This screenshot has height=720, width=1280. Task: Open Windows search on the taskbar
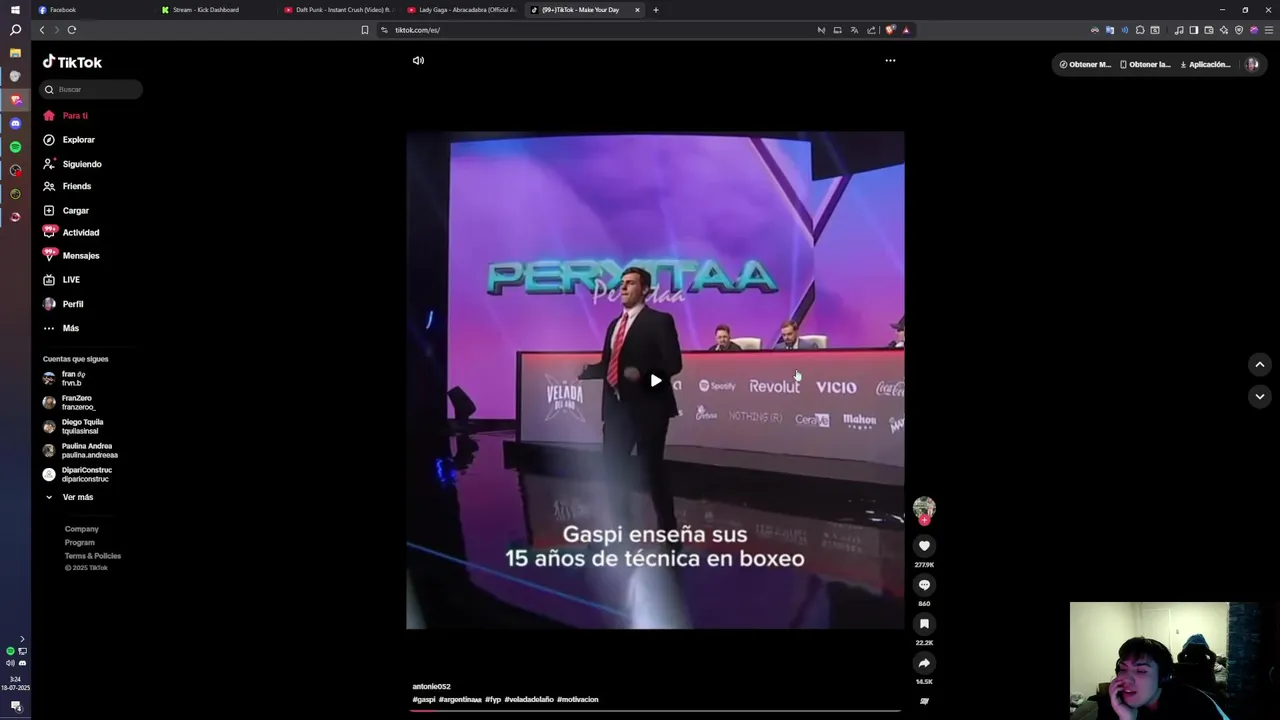pyautogui.click(x=15, y=30)
